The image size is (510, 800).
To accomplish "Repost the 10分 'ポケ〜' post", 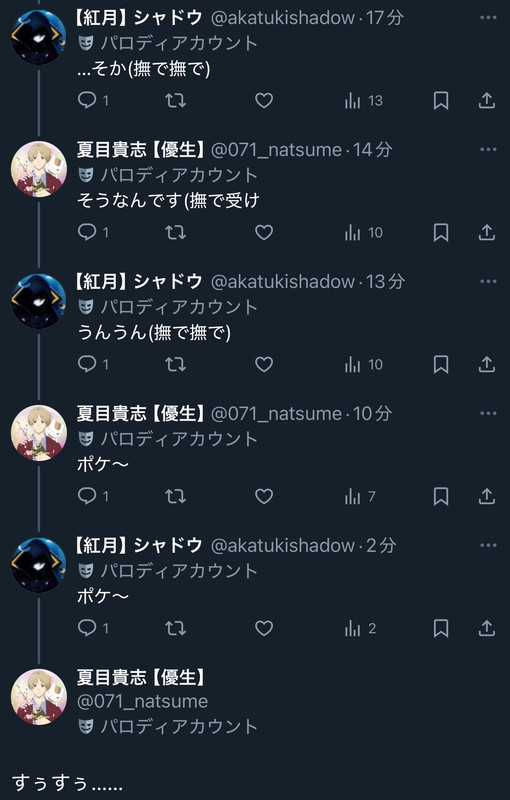I will [x=175, y=496].
